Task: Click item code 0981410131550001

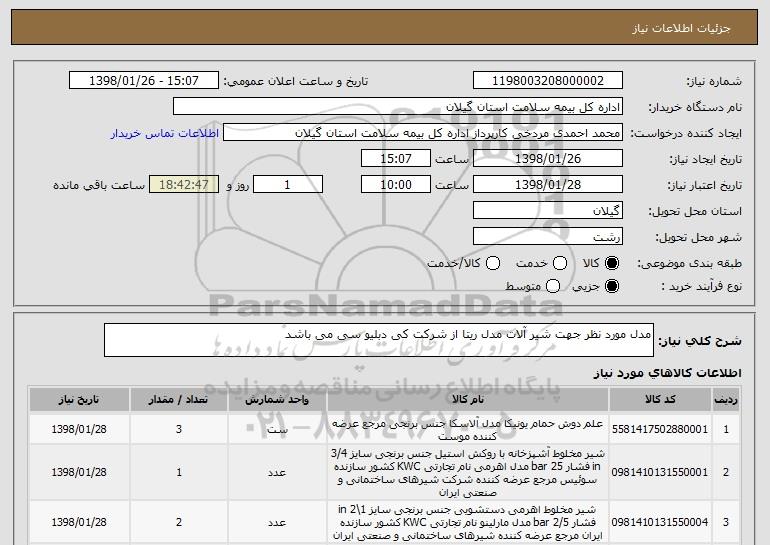Action: click(x=660, y=472)
